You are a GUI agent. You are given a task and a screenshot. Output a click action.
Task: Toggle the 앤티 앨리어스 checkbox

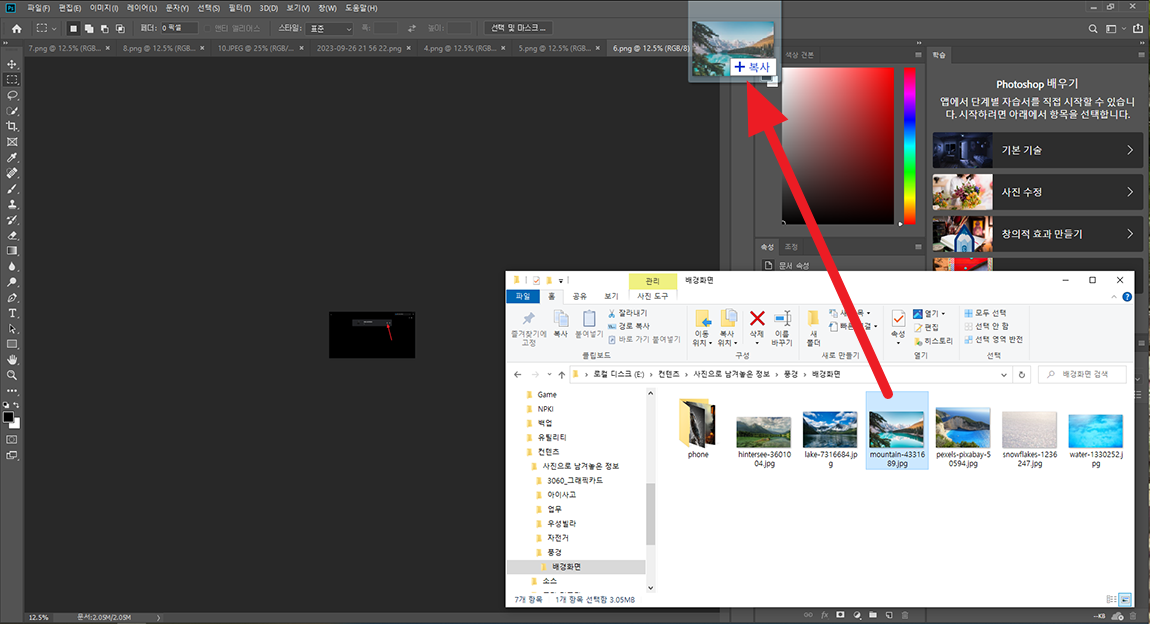208,29
